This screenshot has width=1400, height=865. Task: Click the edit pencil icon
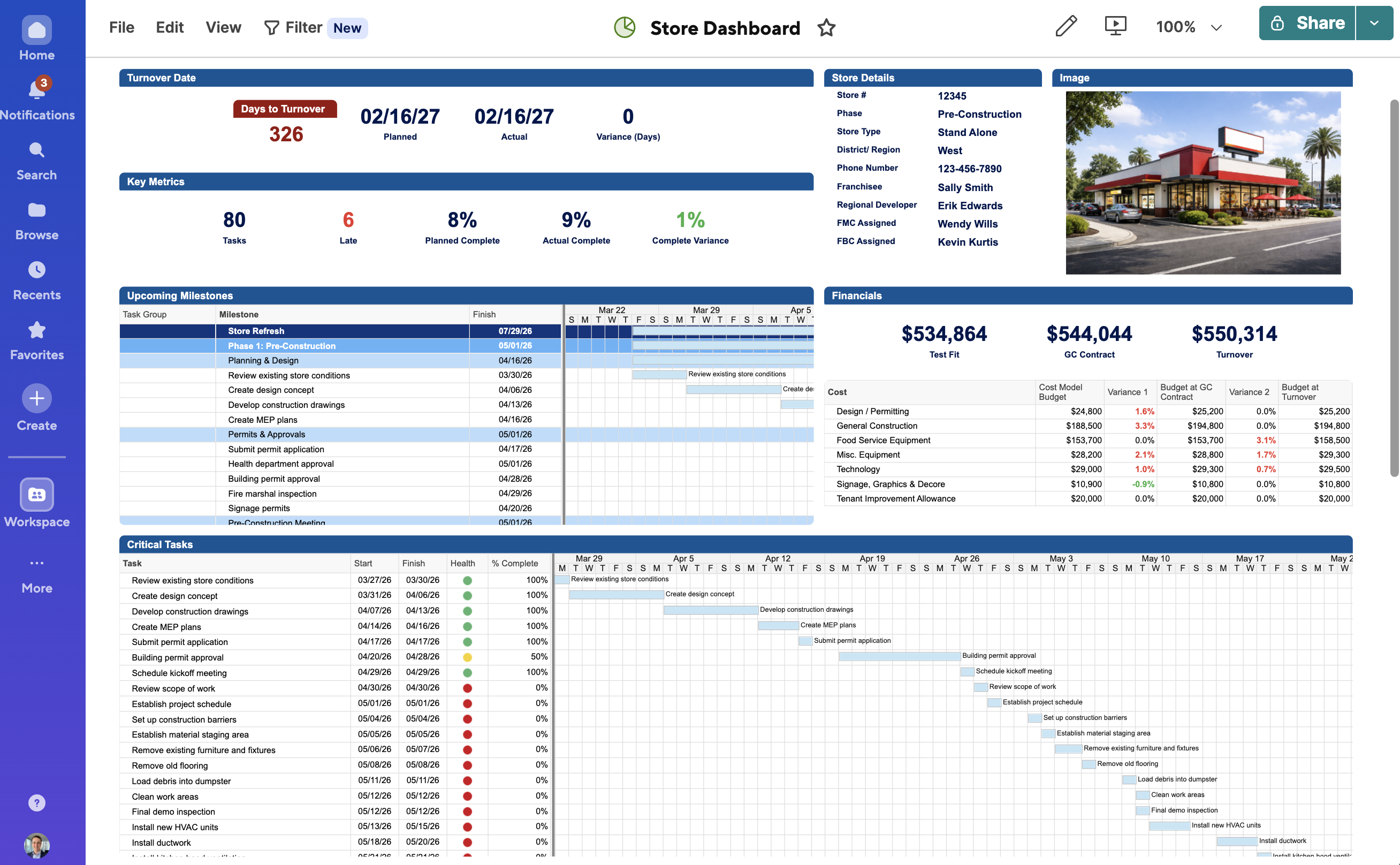pos(1066,26)
